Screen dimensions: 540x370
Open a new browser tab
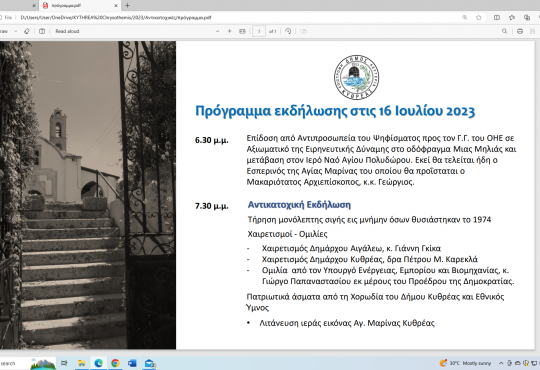tap(127, 6)
